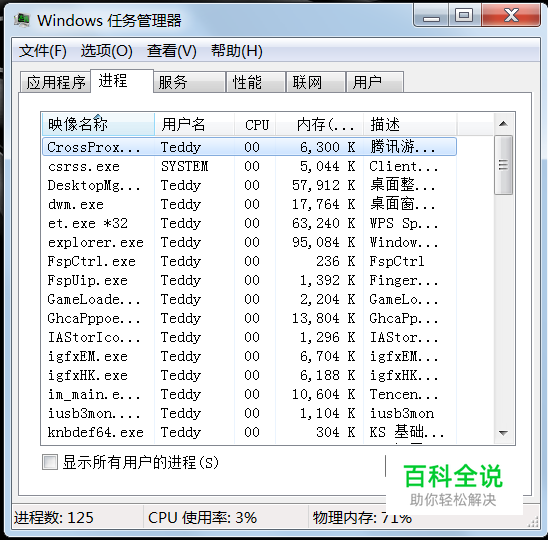
Task: Sort by 用户名 column header
Action: (194, 124)
